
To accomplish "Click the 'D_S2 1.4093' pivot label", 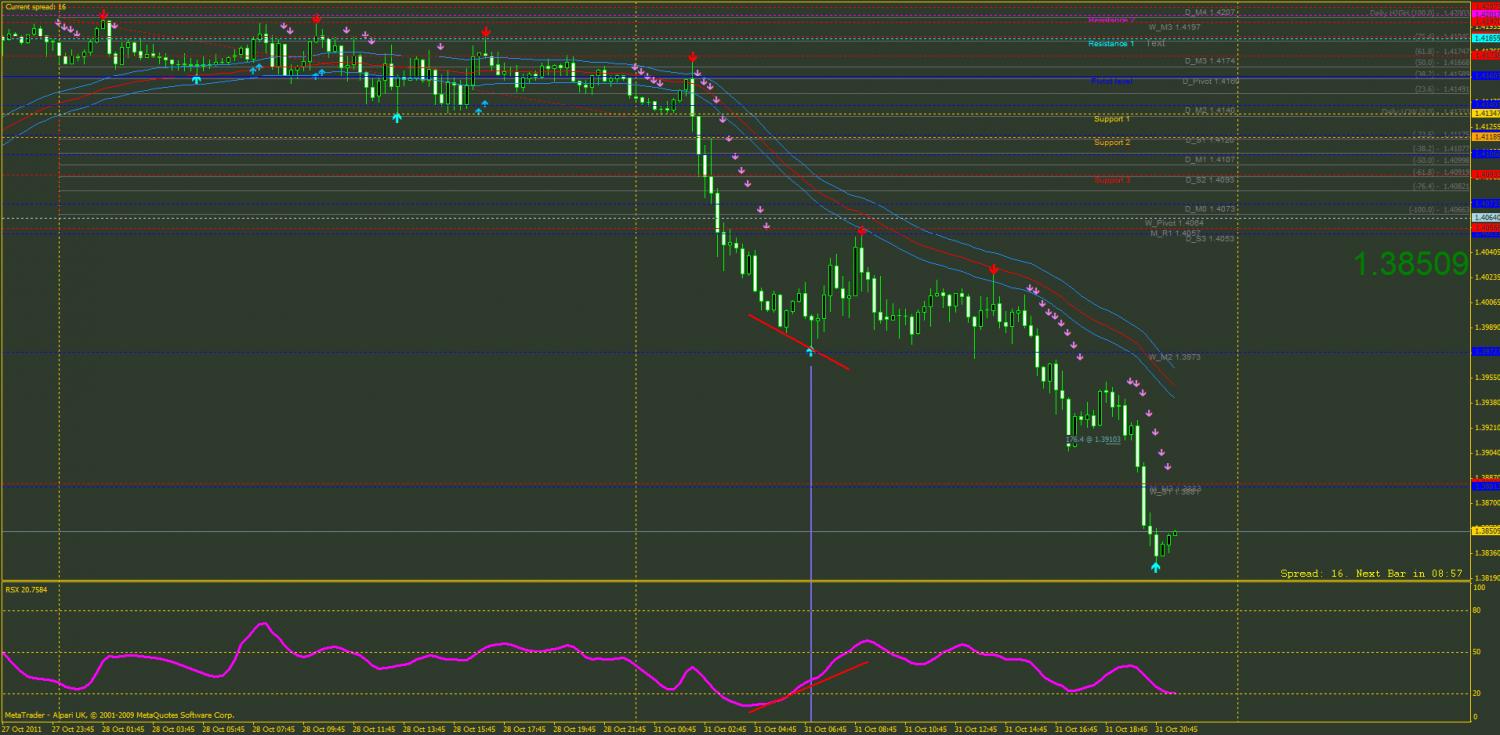I will 1212,180.
